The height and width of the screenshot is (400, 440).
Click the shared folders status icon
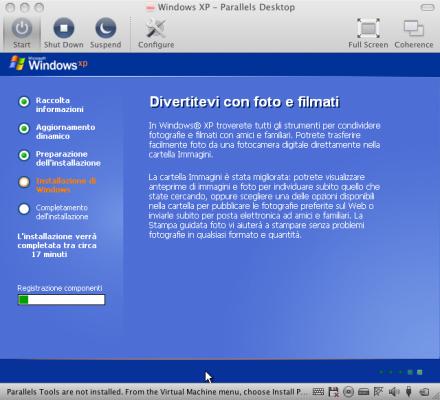click(424, 392)
